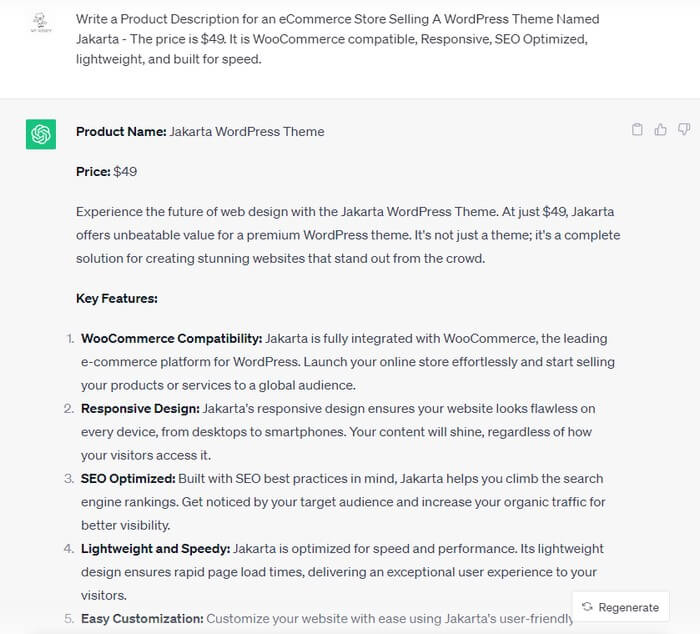Click 'Responsive Design:' feature heading
This screenshot has width=700, height=634.
(x=140, y=409)
